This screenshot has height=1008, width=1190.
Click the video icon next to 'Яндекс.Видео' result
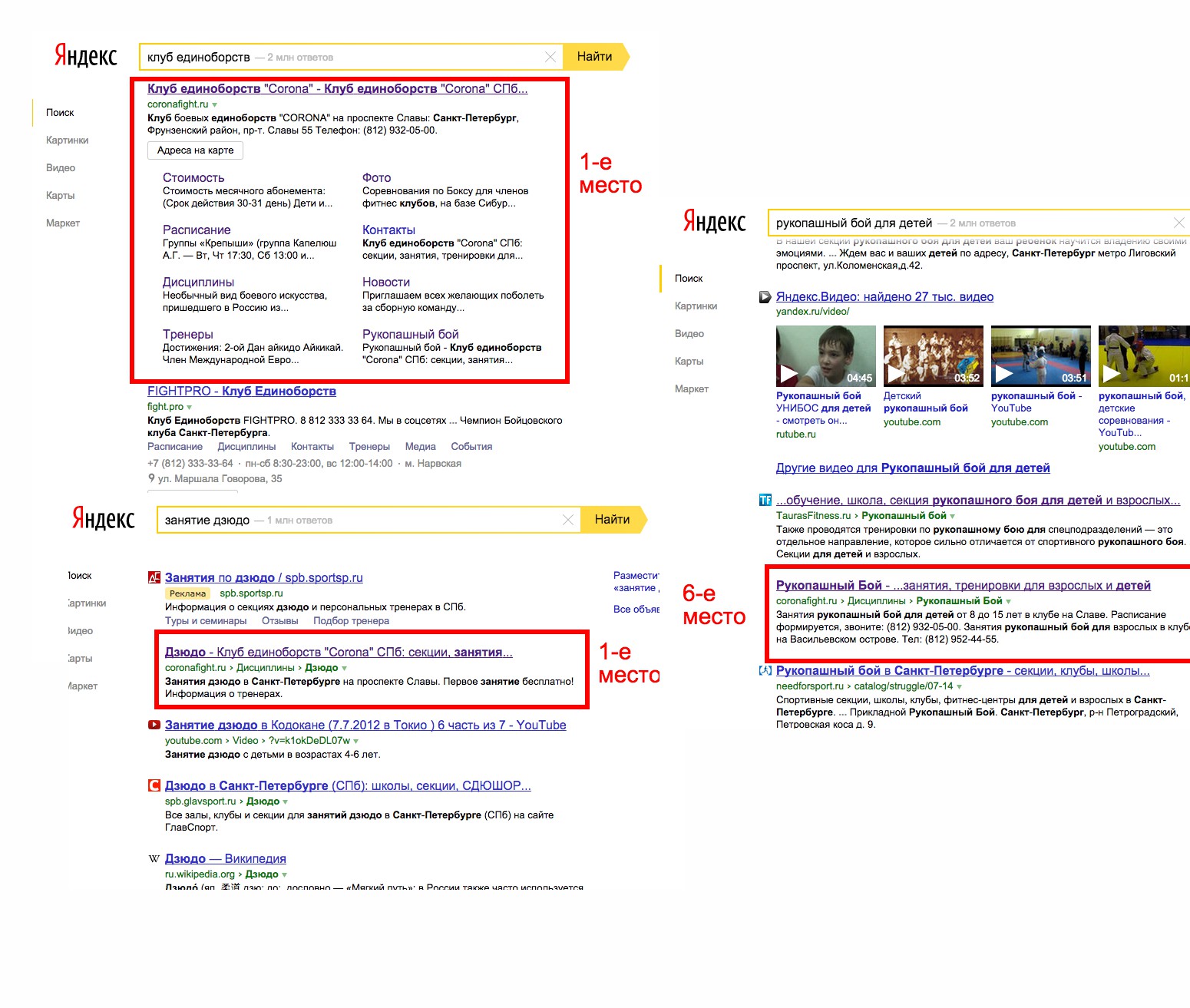[x=765, y=297]
